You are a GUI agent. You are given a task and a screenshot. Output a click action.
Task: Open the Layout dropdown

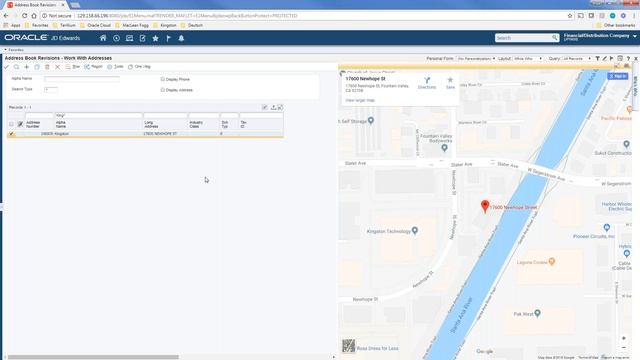point(527,59)
